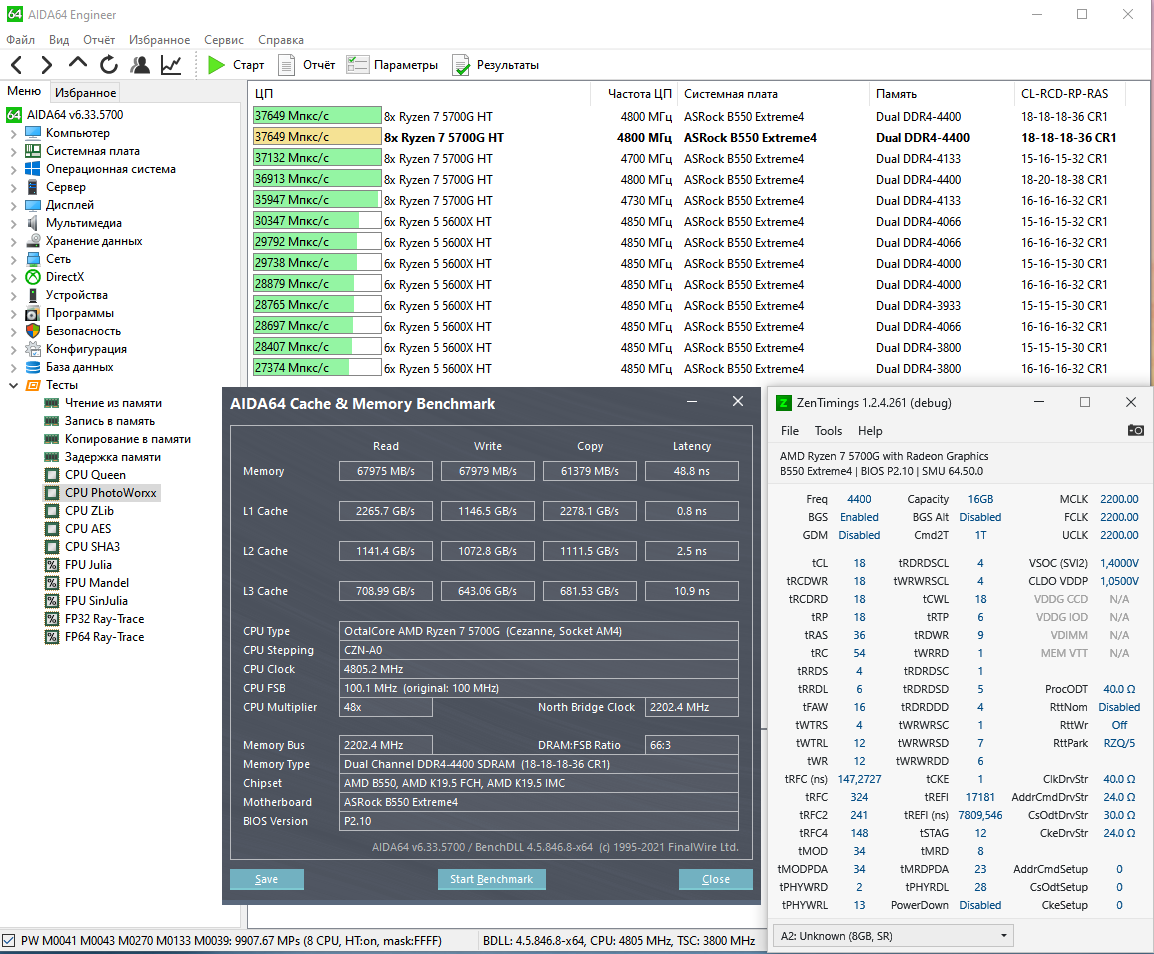Open the ZenTimings File menu

(790, 431)
